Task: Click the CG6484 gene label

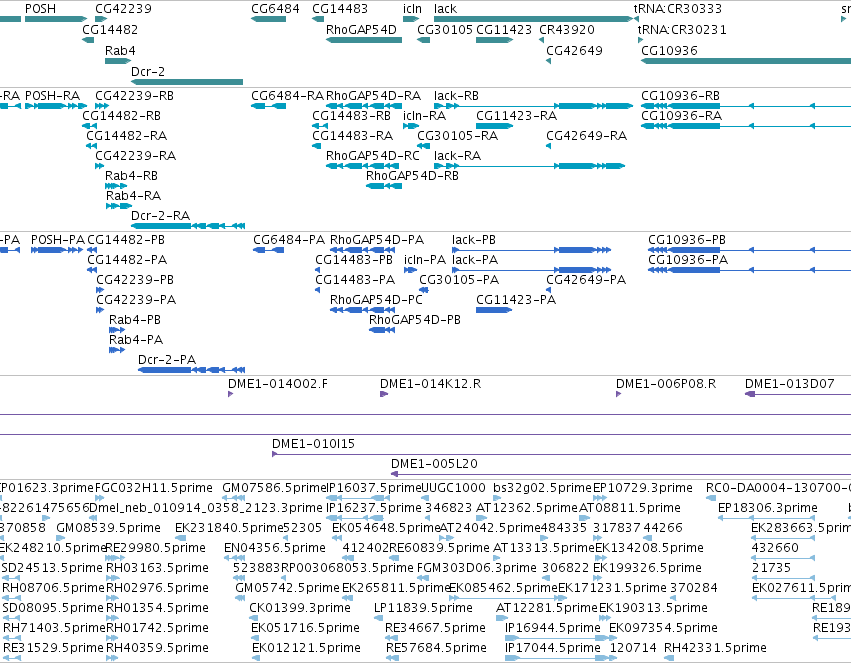Action: pyautogui.click(x=275, y=9)
